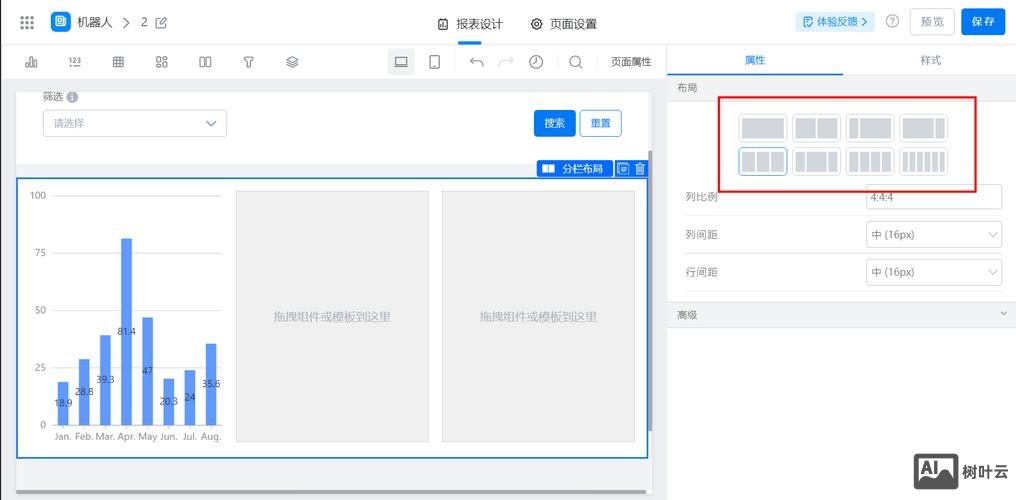Click the canvas vertical scrollbar
Image resolution: width=1016 pixels, height=500 pixels.
pyautogui.click(x=650, y=291)
